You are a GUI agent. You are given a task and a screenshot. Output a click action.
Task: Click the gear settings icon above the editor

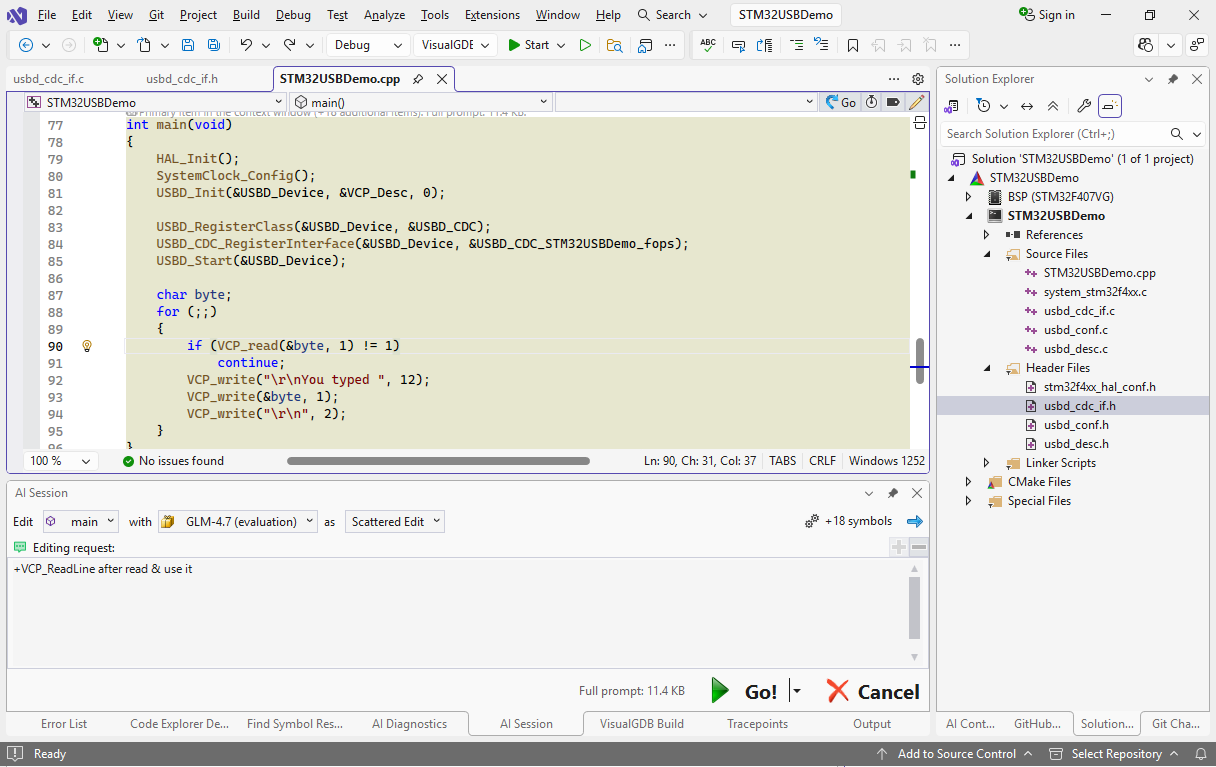(918, 79)
